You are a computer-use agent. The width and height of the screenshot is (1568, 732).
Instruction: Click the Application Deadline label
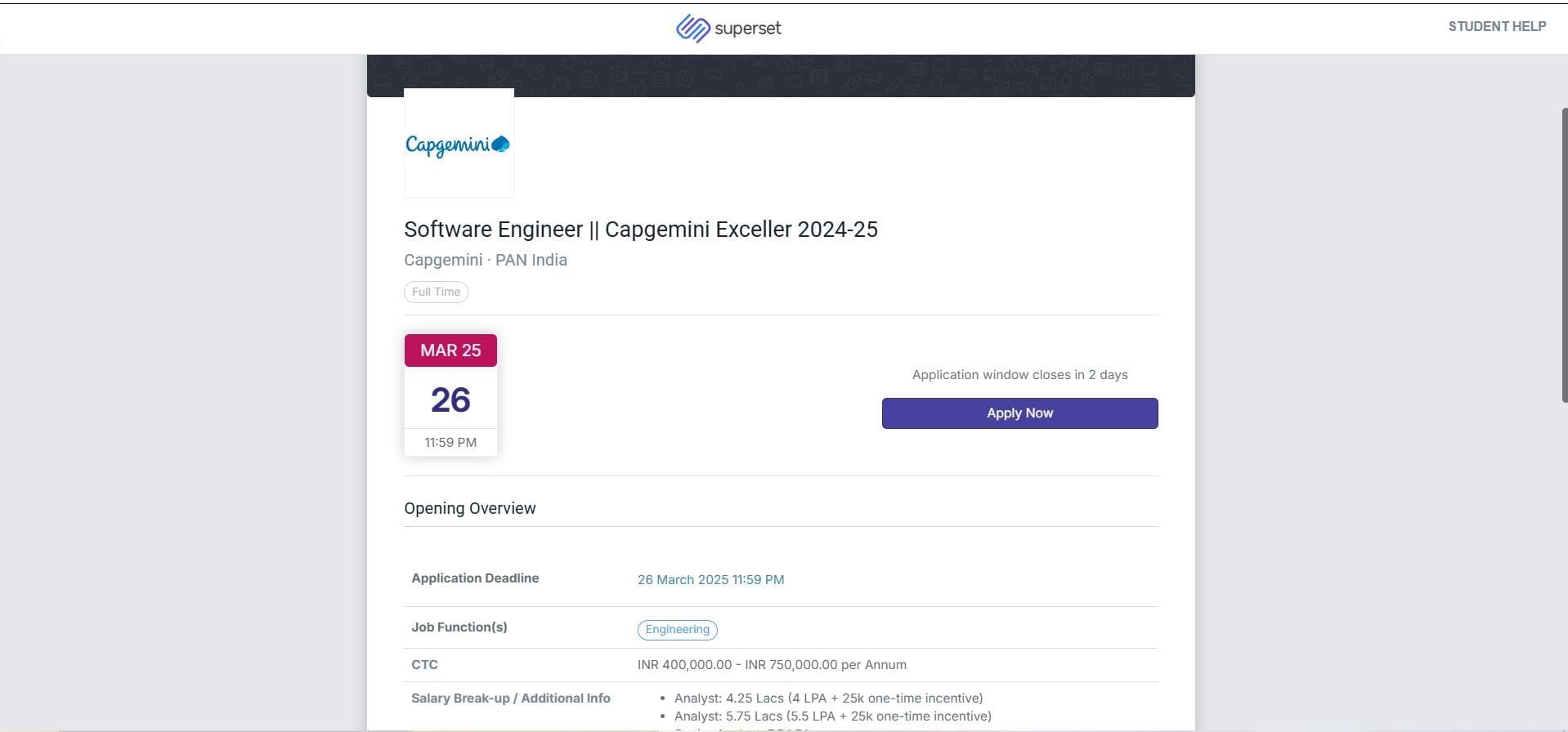pos(475,578)
